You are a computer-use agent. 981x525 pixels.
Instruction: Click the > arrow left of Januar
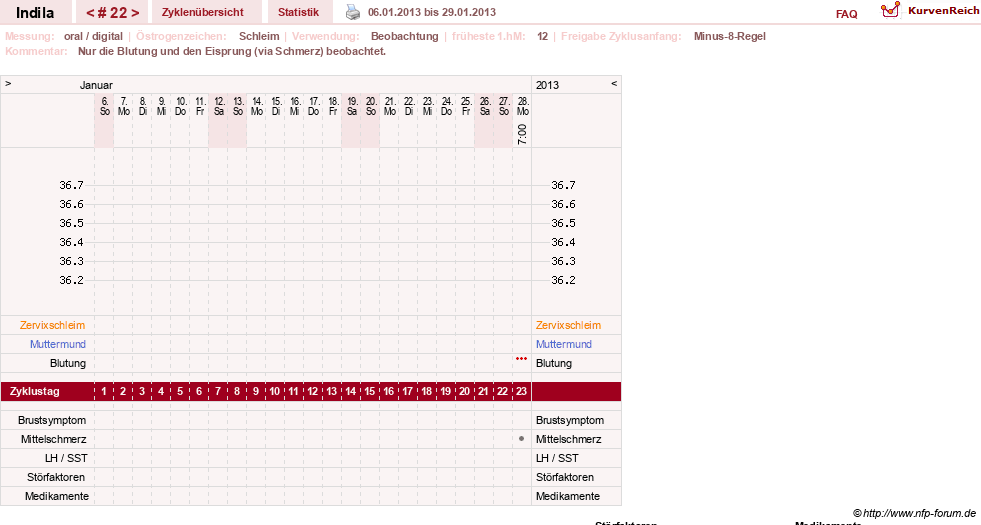coord(8,83)
